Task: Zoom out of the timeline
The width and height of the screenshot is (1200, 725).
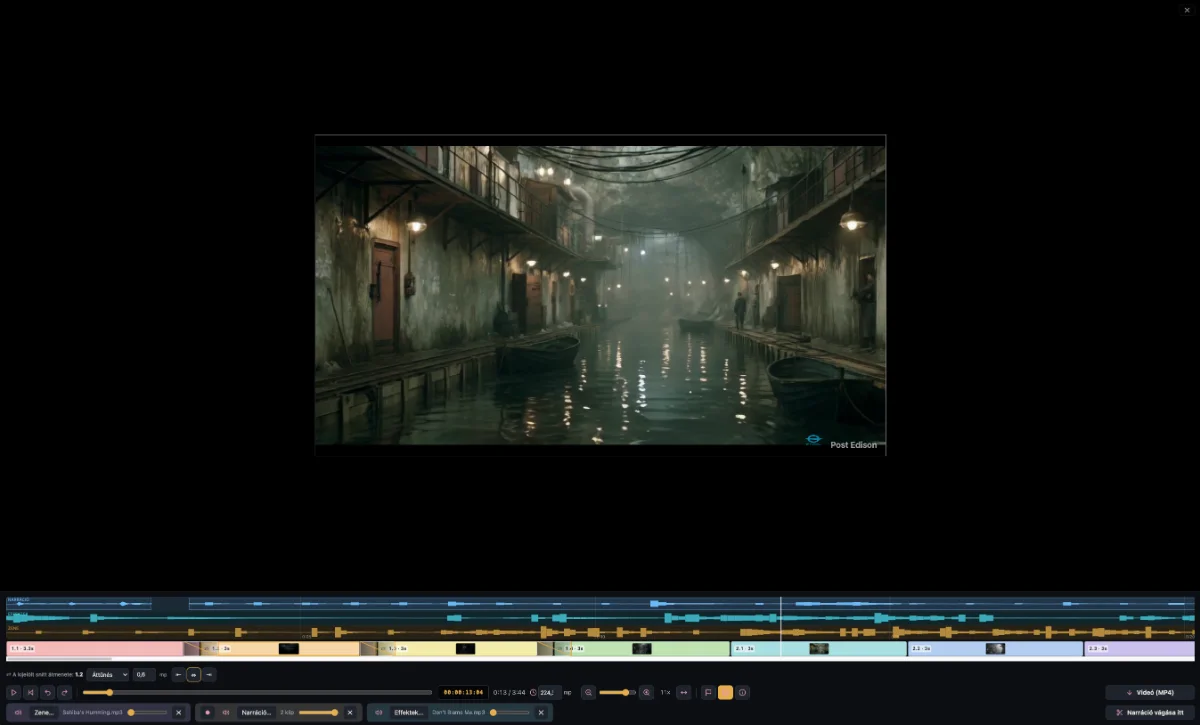Action: [x=588, y=692]
